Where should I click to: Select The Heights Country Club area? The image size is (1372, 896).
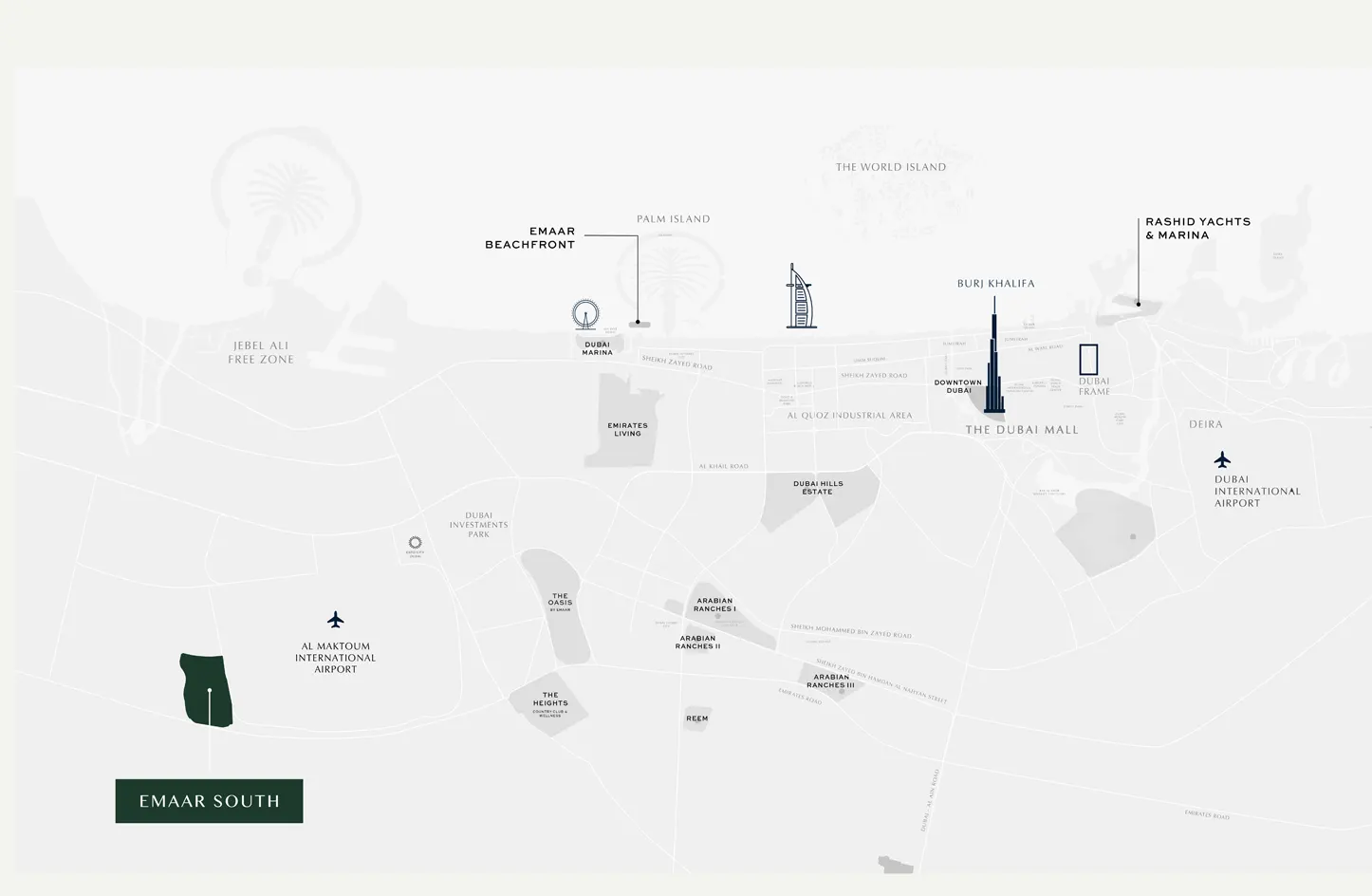pyautogui.click(x=549, y=703)
